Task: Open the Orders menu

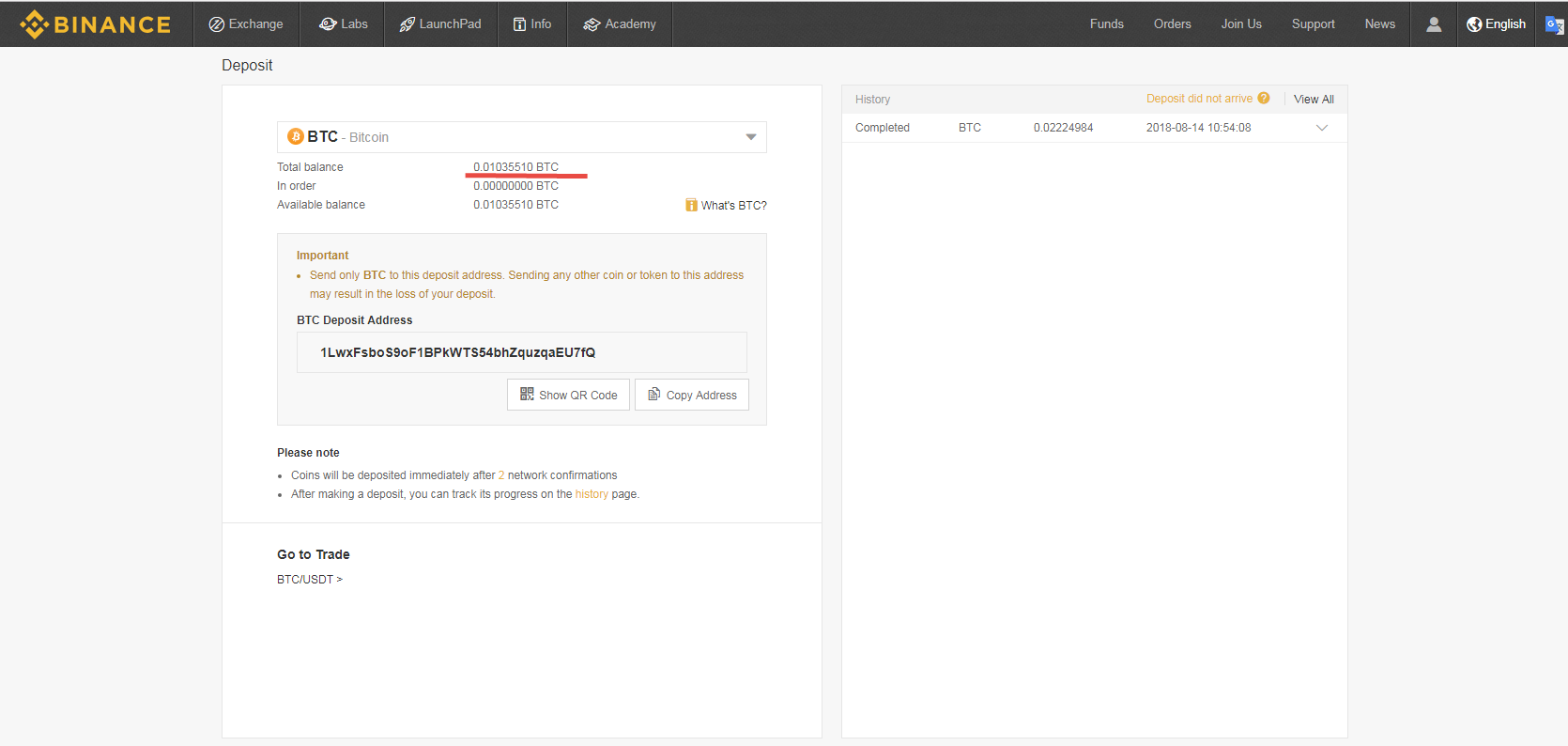Action: click(1173, 24)
